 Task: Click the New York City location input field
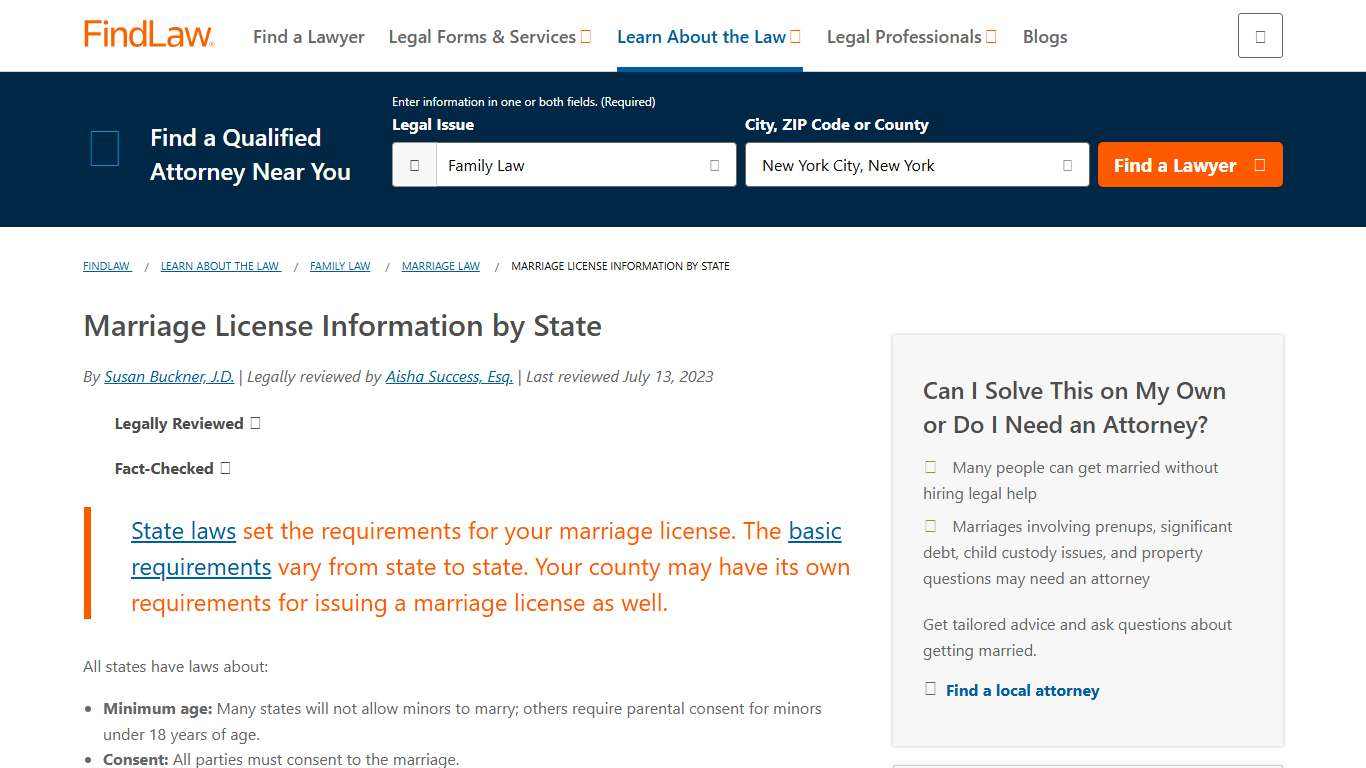coord(900,165)
